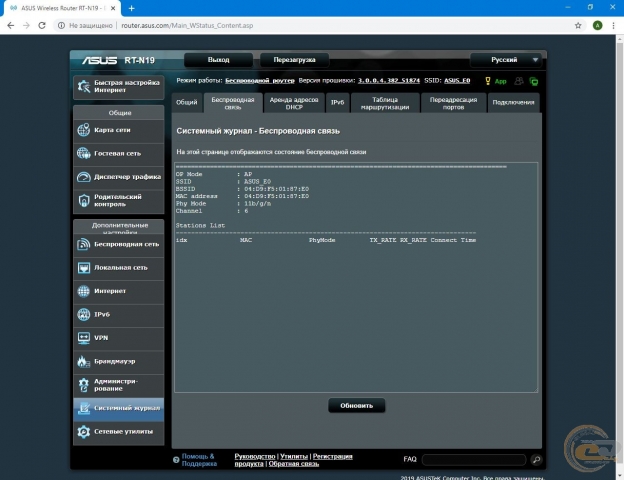
Task: Switch to Таблица маршрутизации tab
Action: (385, 103)
